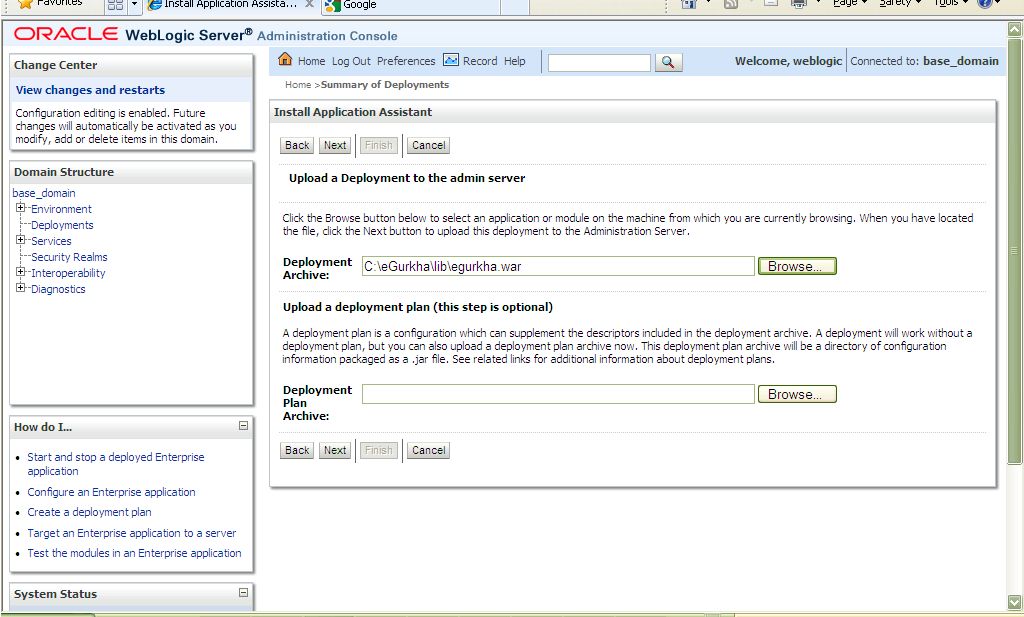This screenshot has width=1024, height=617.
Task: Browse for the Deployment Archive file
Action: tap(797, 266)
